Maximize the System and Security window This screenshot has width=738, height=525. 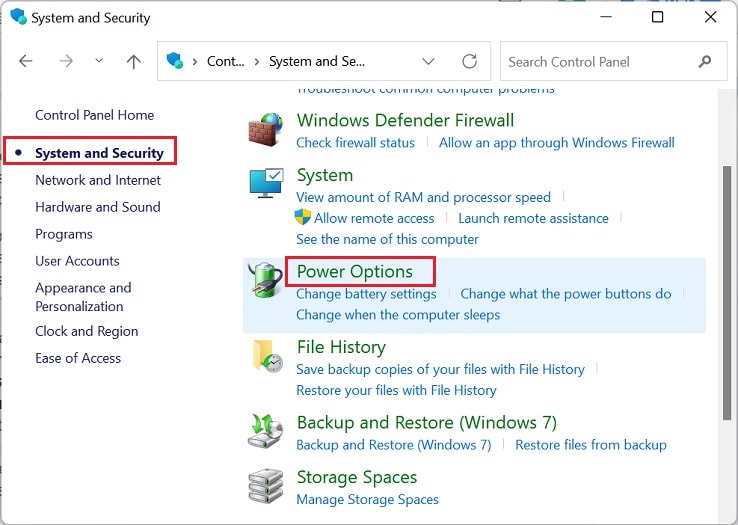coord(658,17)
